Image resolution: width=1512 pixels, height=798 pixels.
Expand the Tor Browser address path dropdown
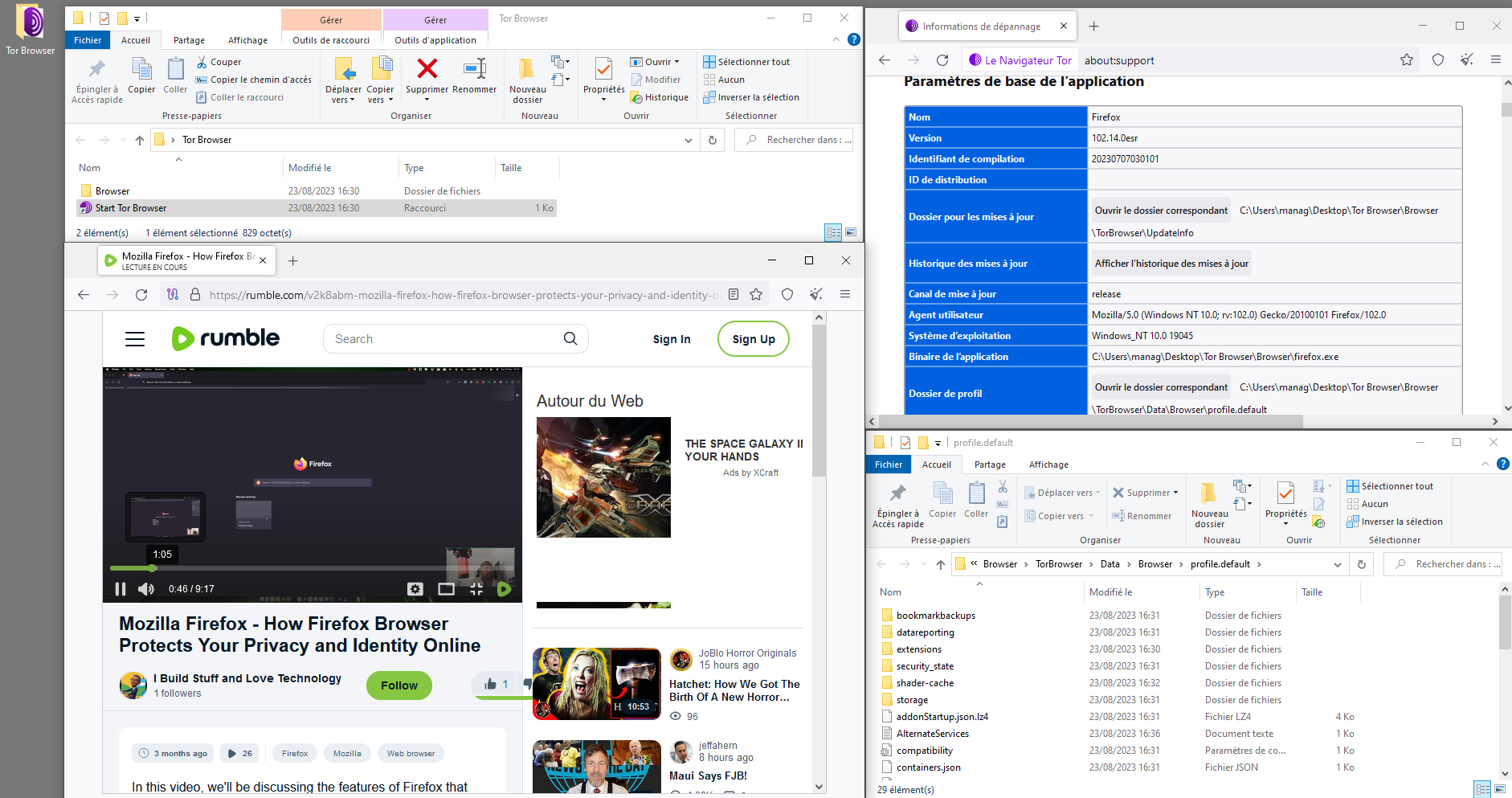click(689, 140)
